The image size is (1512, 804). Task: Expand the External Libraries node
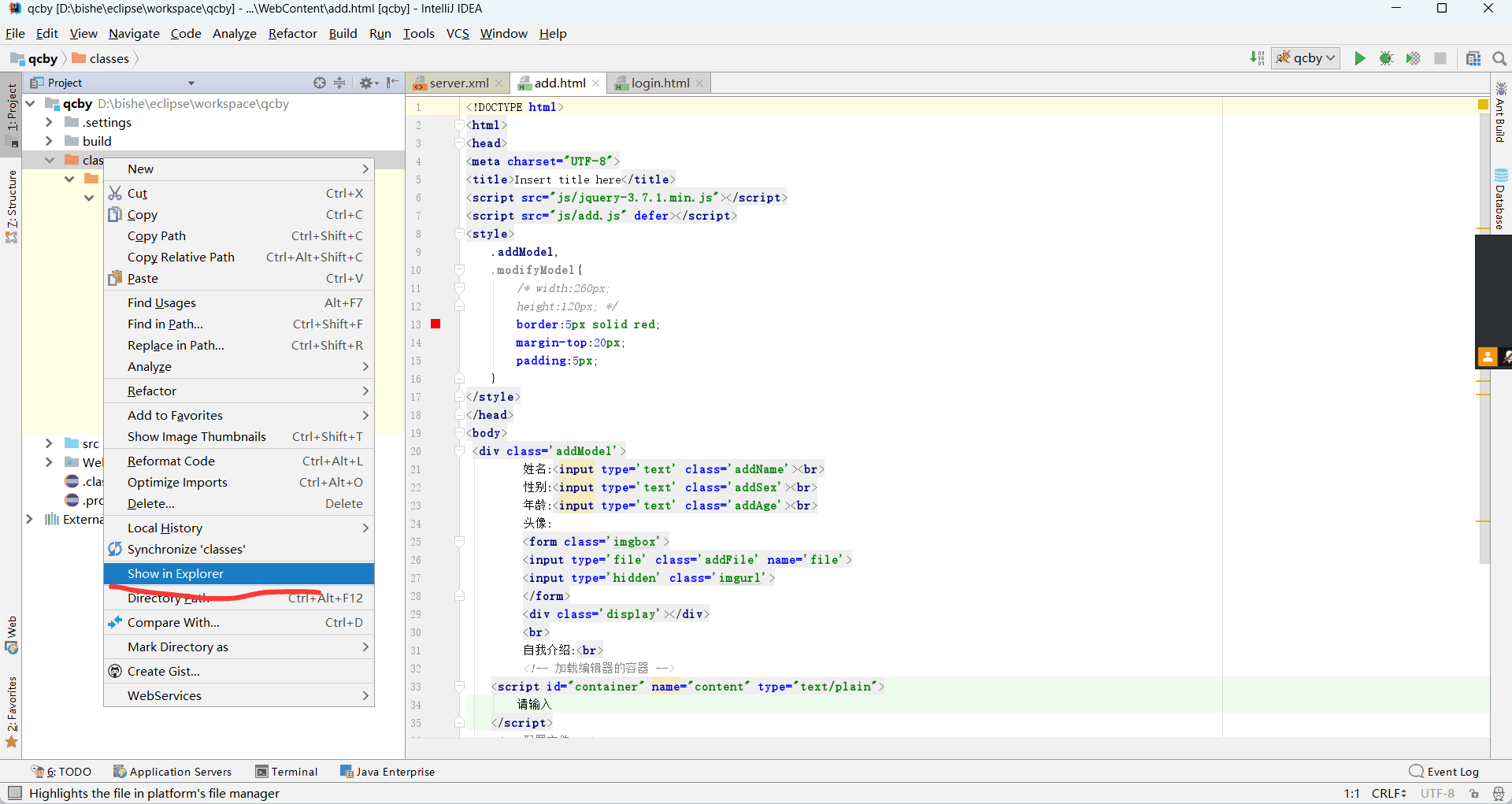[x=30, y=519]
